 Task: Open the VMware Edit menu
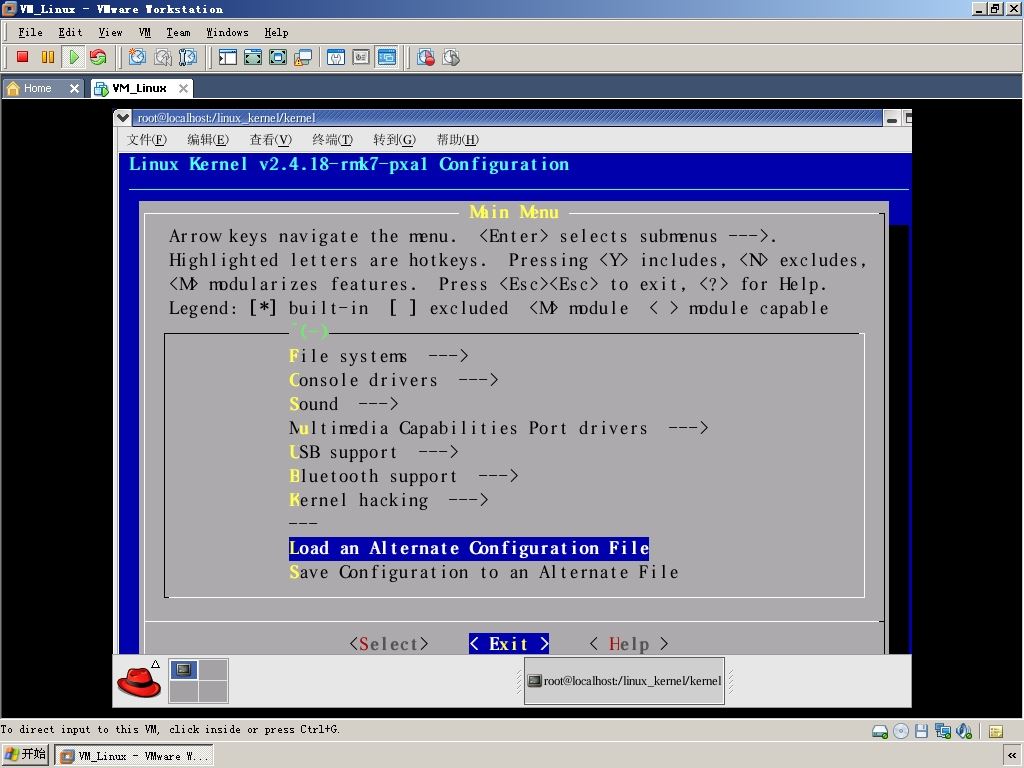(71, 32)
